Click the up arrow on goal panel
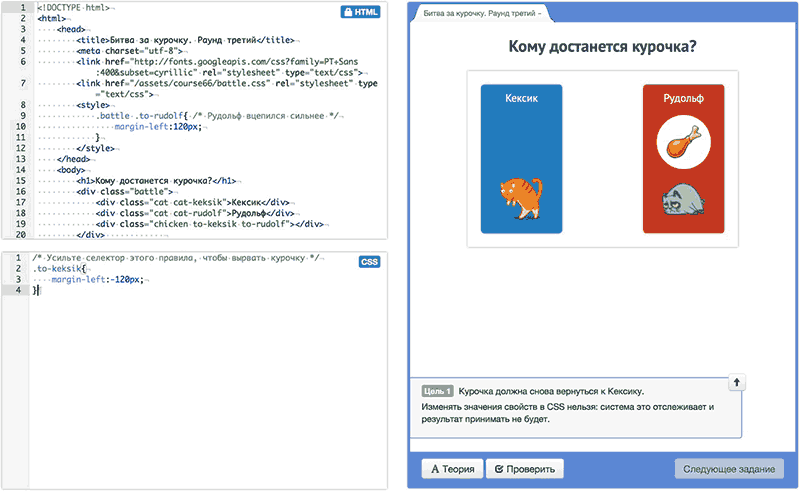 (735, 382)
